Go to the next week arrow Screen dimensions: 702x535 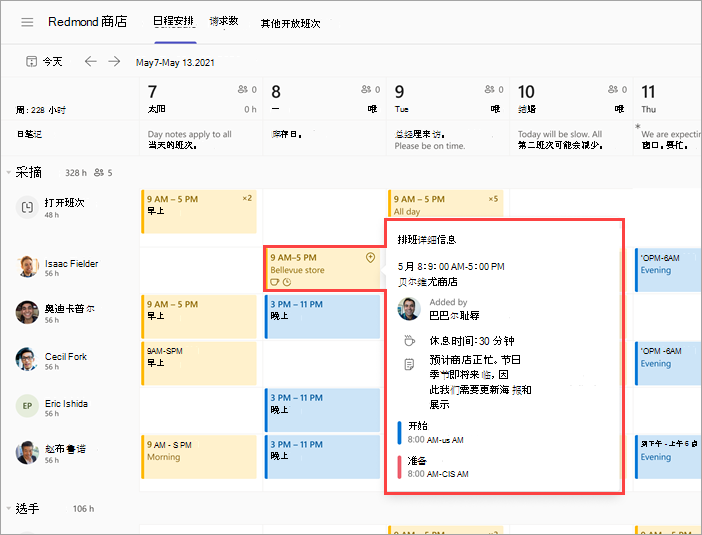pos(114,61)
